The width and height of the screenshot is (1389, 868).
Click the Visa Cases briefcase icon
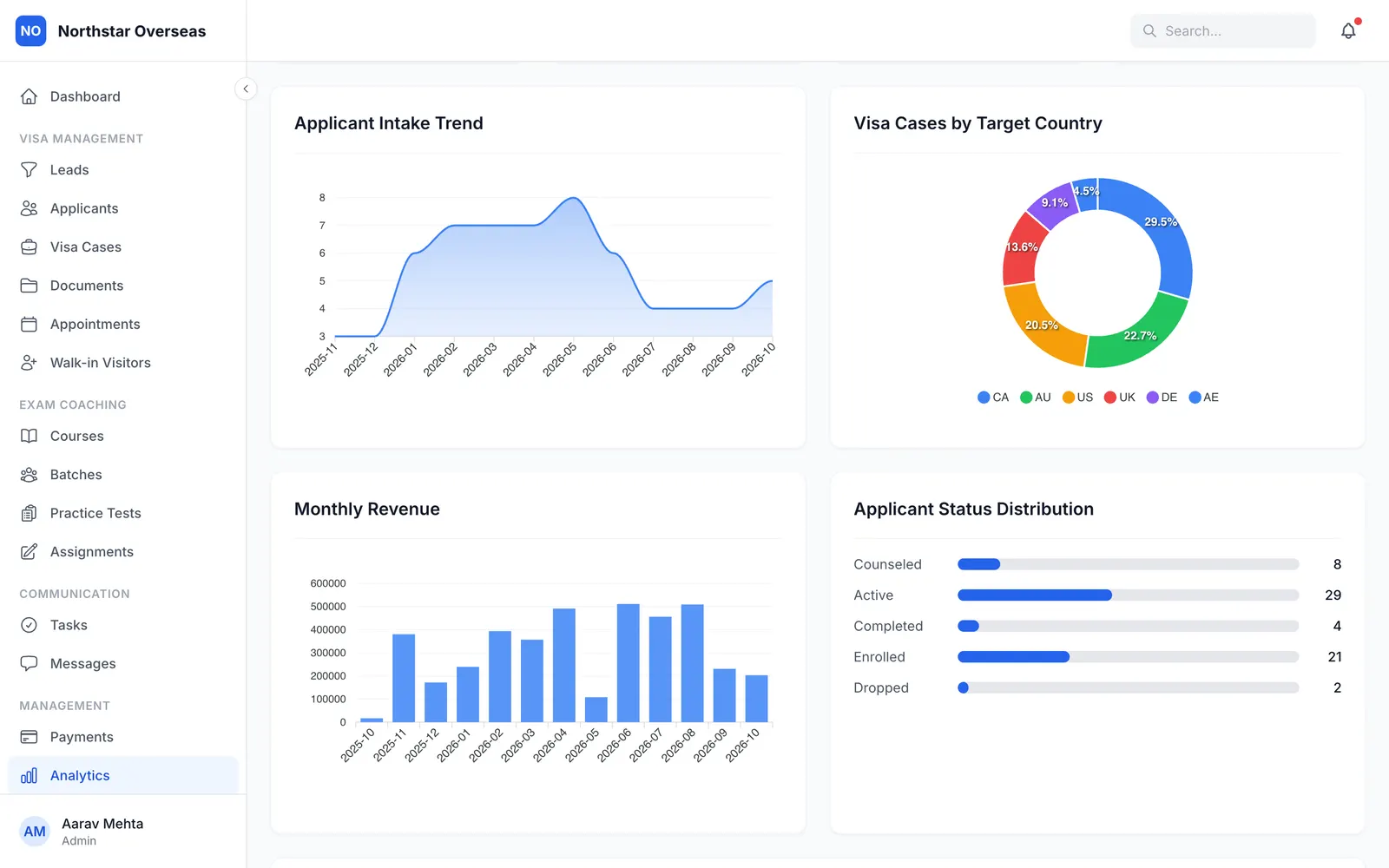pos(29,247)
